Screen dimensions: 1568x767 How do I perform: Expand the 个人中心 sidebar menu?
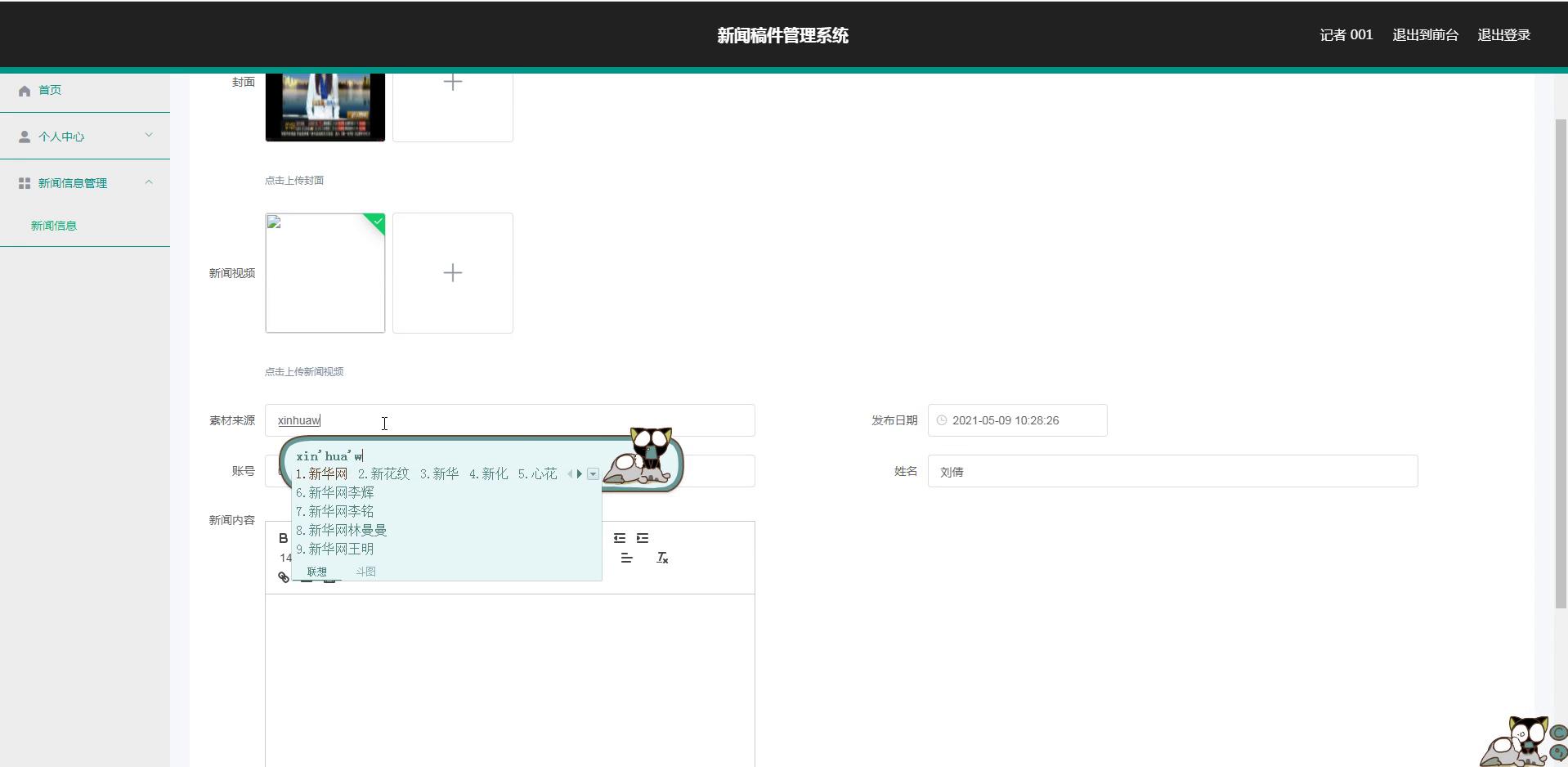[x=85, y=137]
